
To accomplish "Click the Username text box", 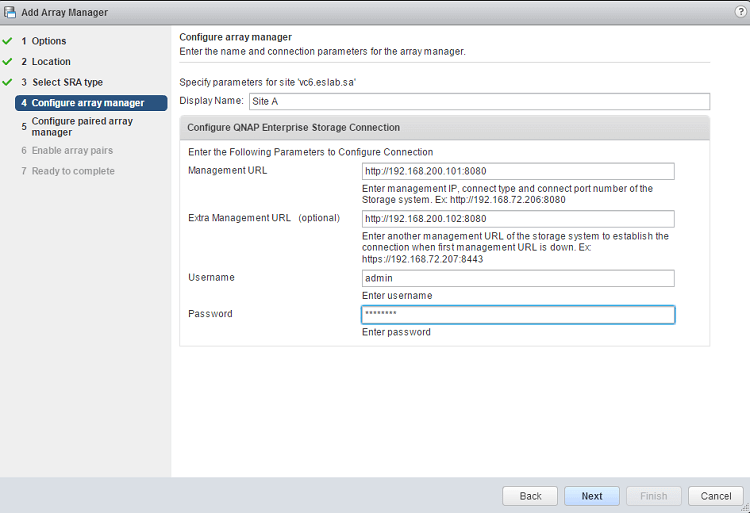I will pyautogui.click(x=518, y=278).
